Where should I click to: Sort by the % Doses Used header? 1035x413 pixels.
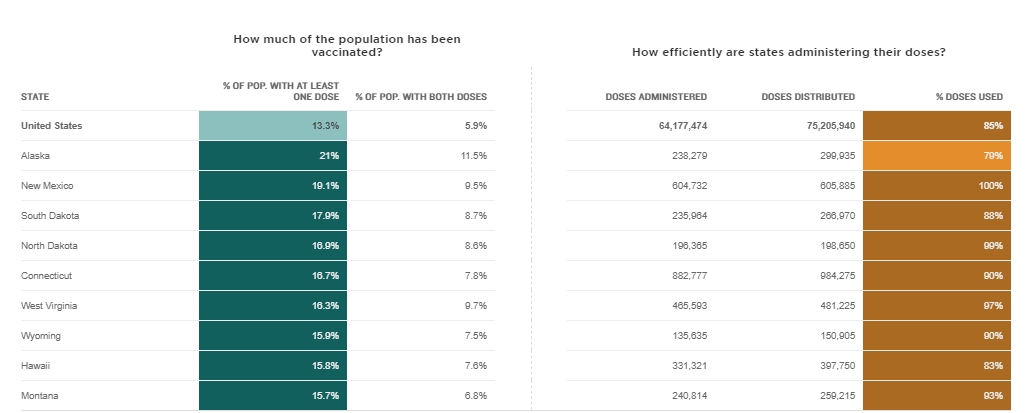click(x=969, y=97)
